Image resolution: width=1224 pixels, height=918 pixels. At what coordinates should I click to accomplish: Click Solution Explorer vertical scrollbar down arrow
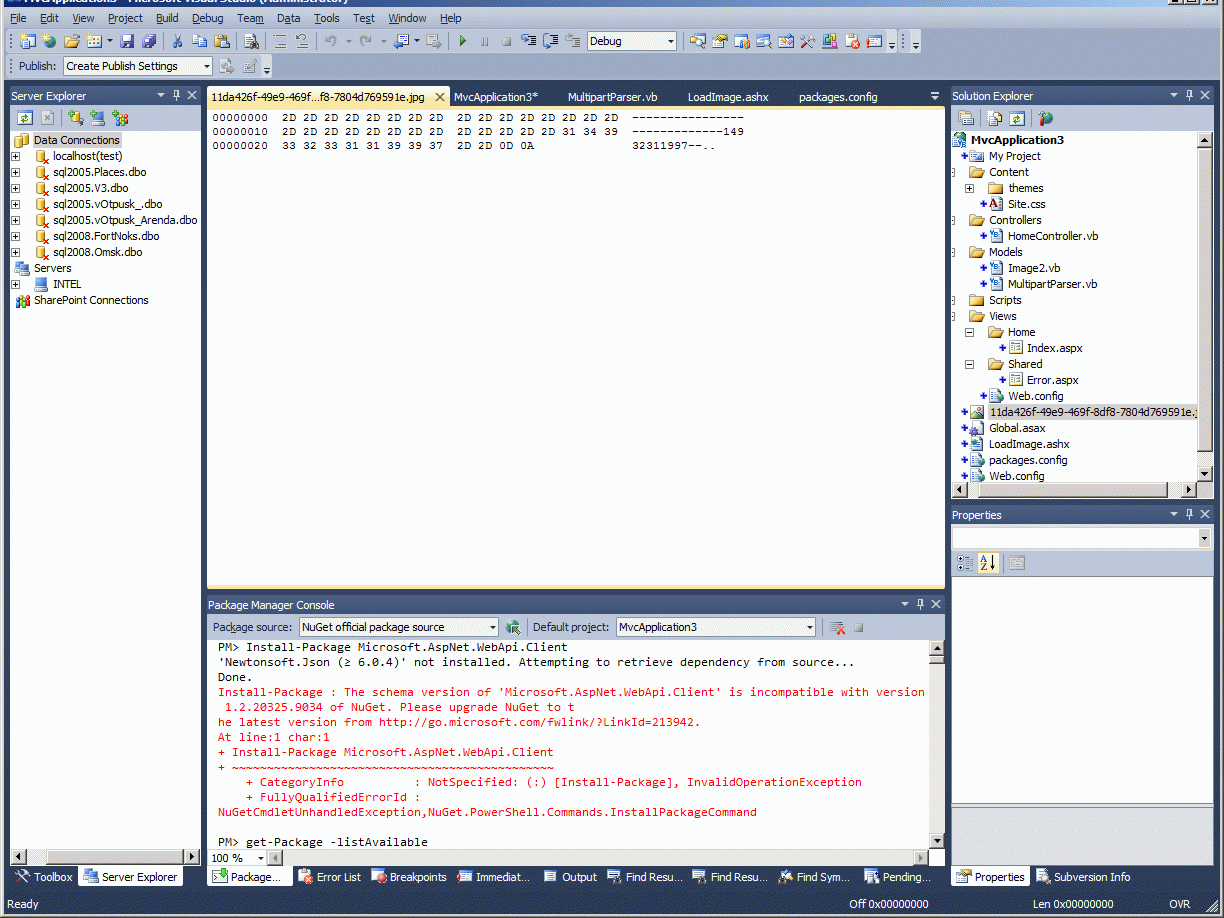(x=1205, y=474)
